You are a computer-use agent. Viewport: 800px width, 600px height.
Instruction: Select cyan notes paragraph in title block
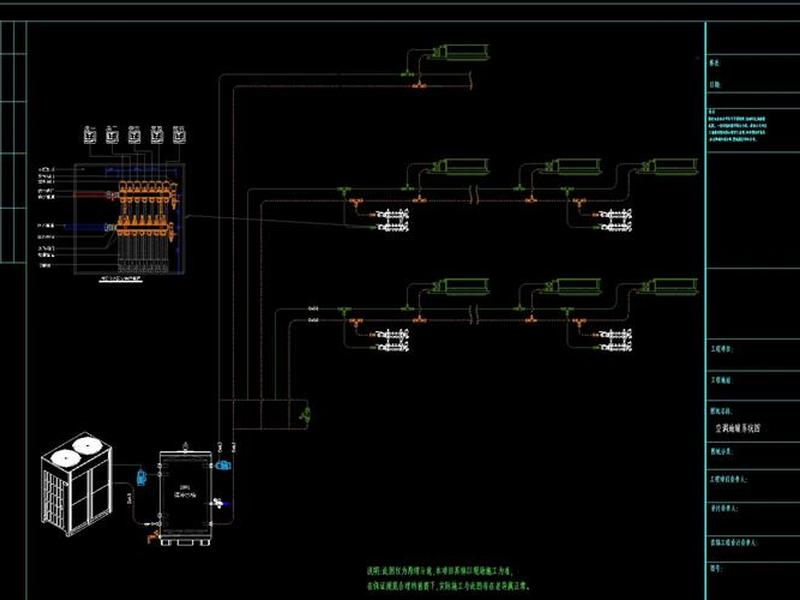(x=737, y=125)
